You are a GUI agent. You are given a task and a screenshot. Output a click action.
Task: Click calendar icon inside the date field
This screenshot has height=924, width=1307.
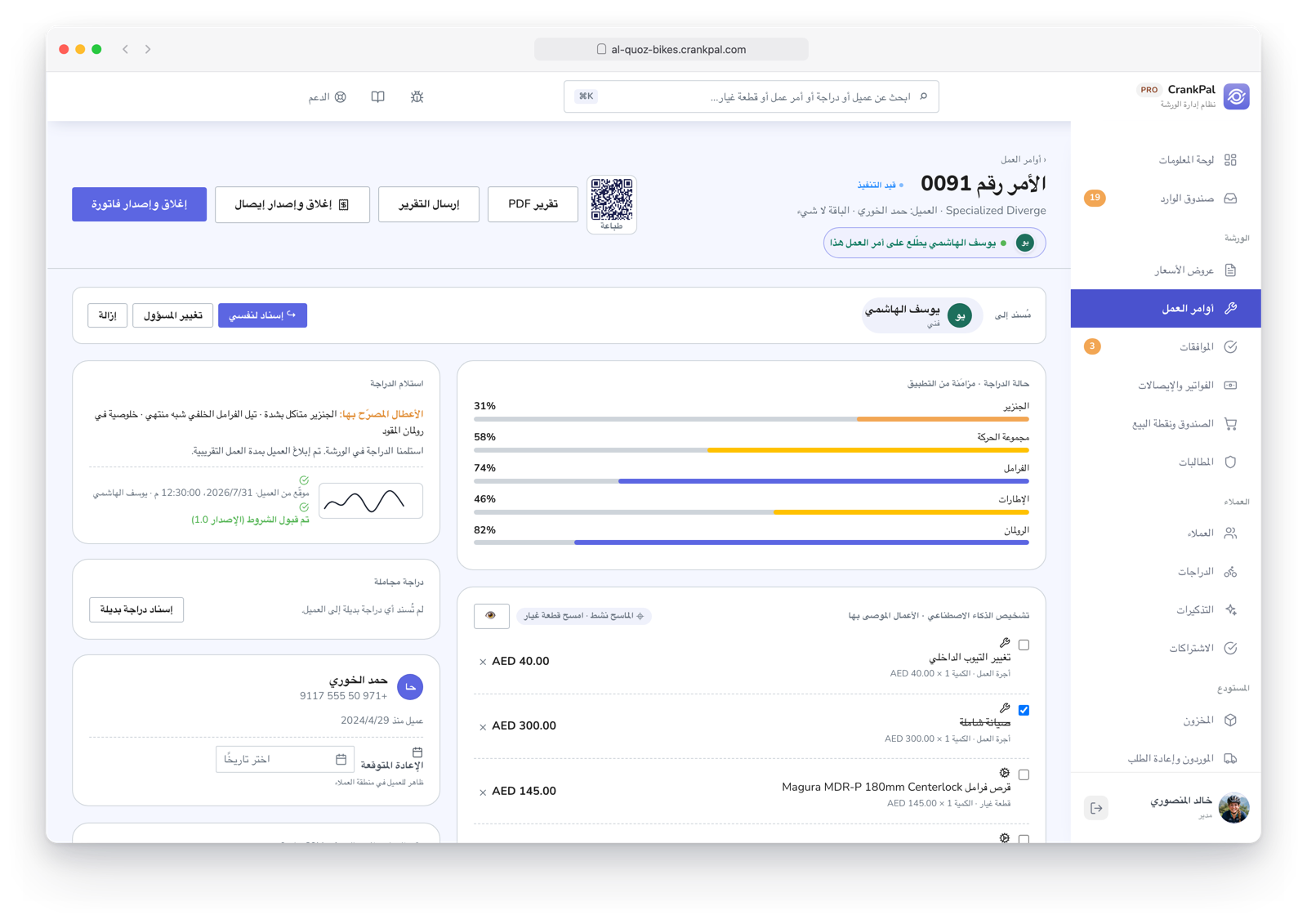click(x=341, y=759)
